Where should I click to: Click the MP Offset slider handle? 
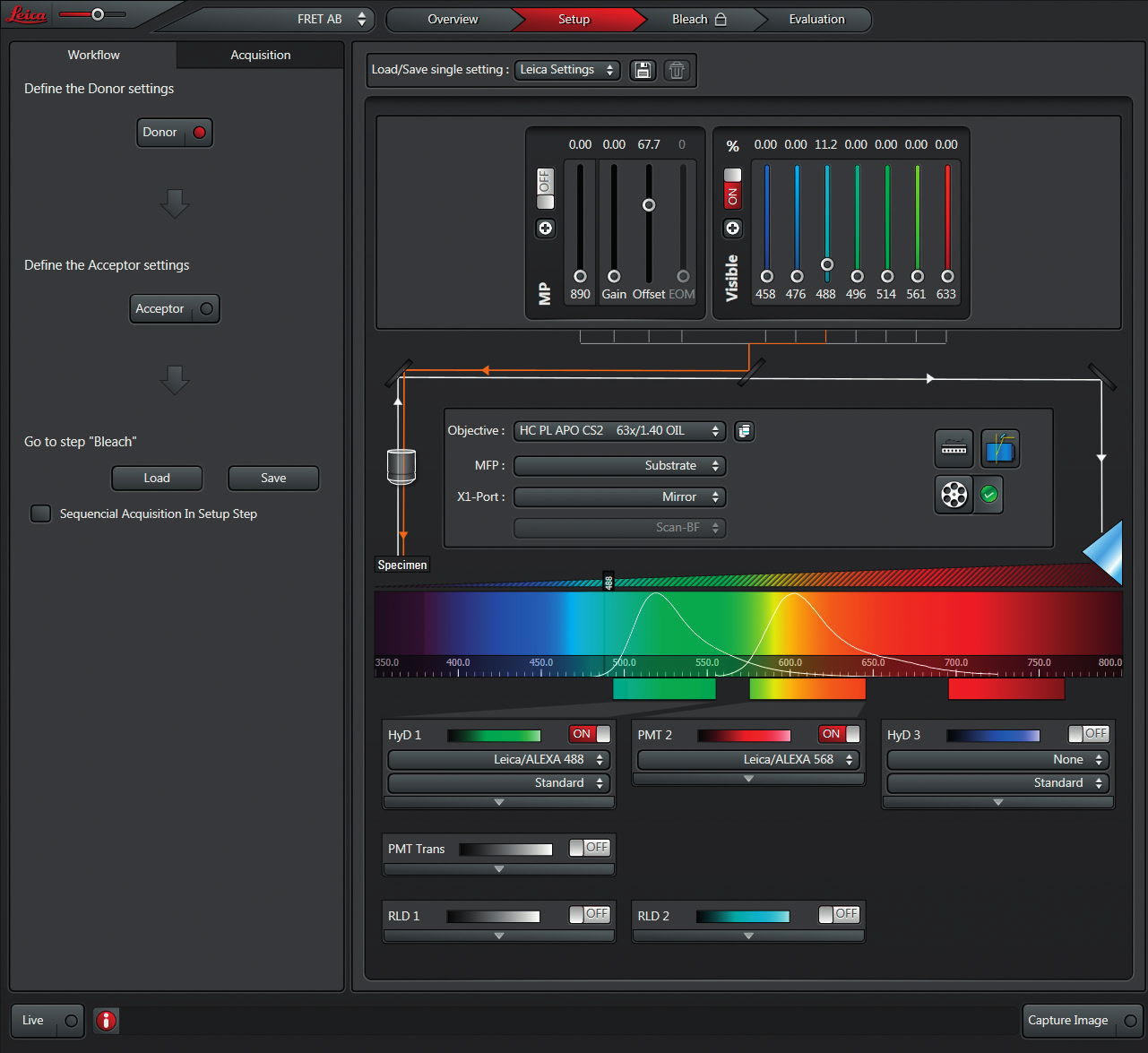click(x=649, y=205)
